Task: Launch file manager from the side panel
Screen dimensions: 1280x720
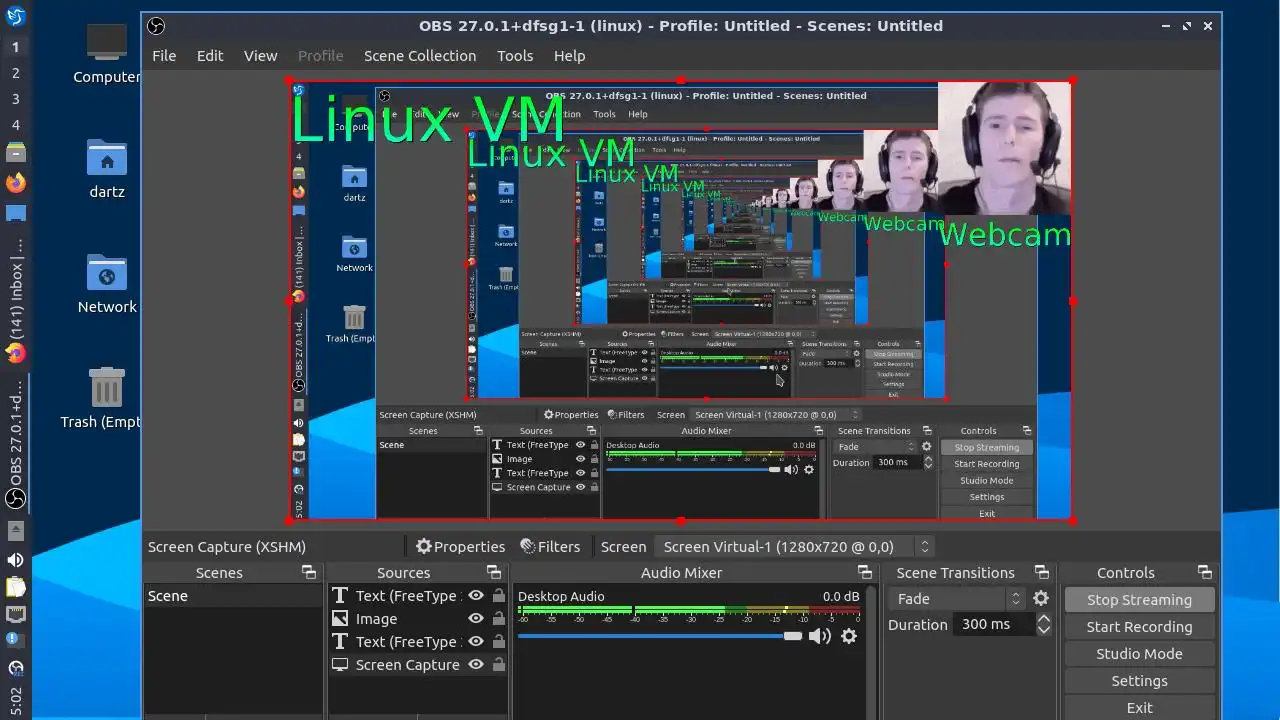Action: (x=15, y=152)
